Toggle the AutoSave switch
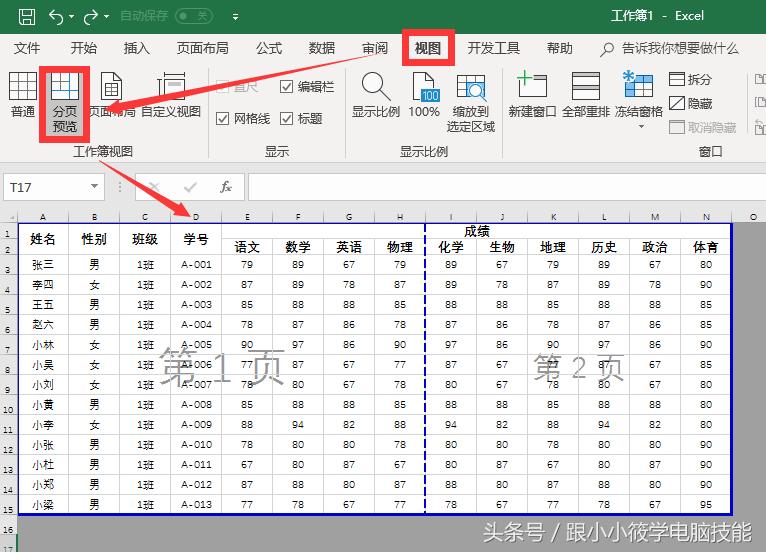 tap(193, 17)
